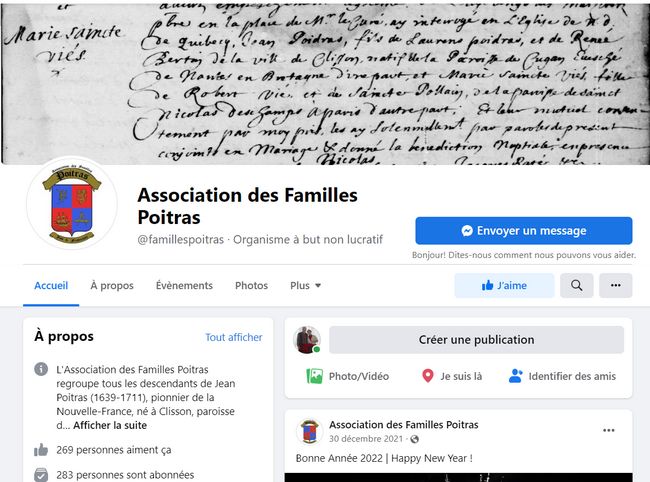Click the user avatar beside Créer une publication
Viewport: 650px width, 482px height.
tap(307, 340)
